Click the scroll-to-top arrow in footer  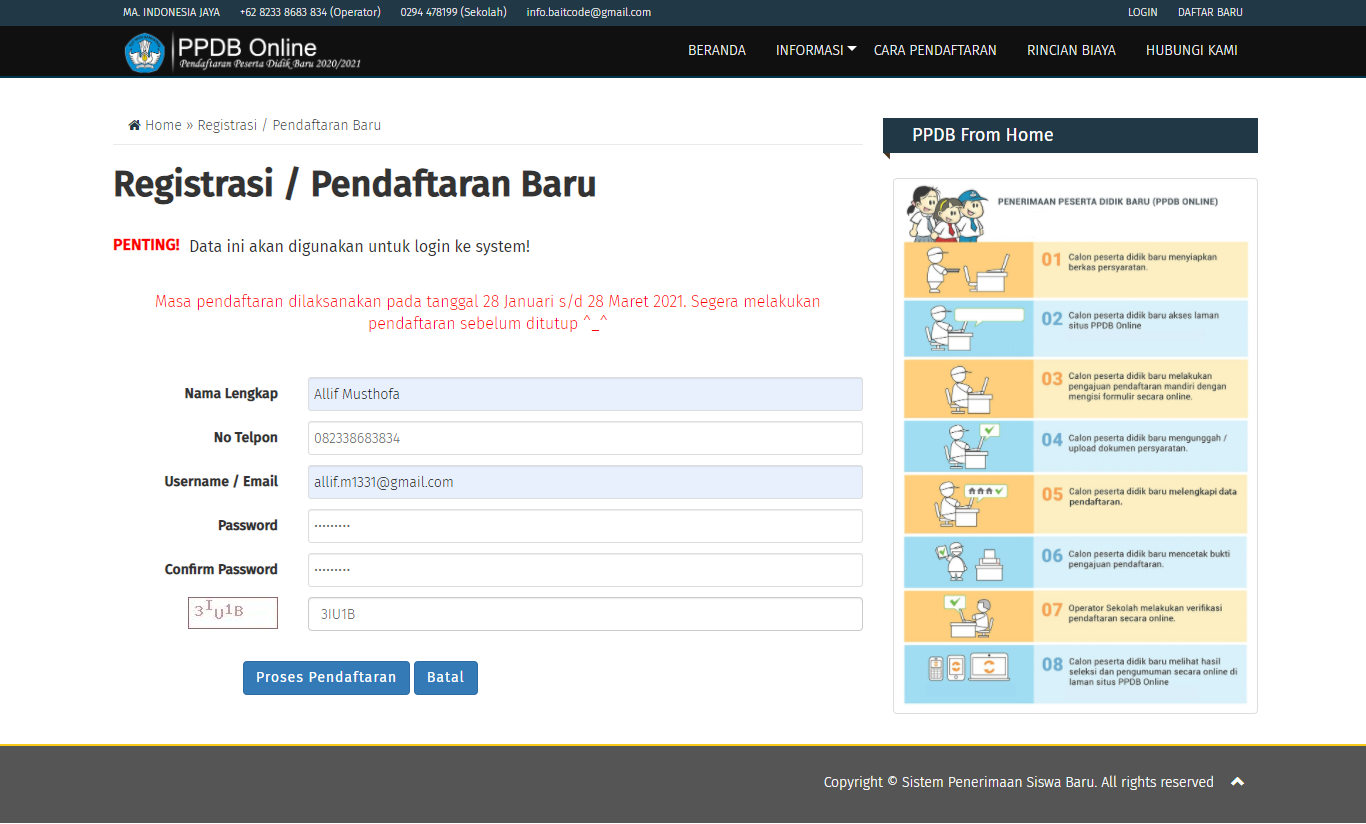click(x=1237, y=782)
